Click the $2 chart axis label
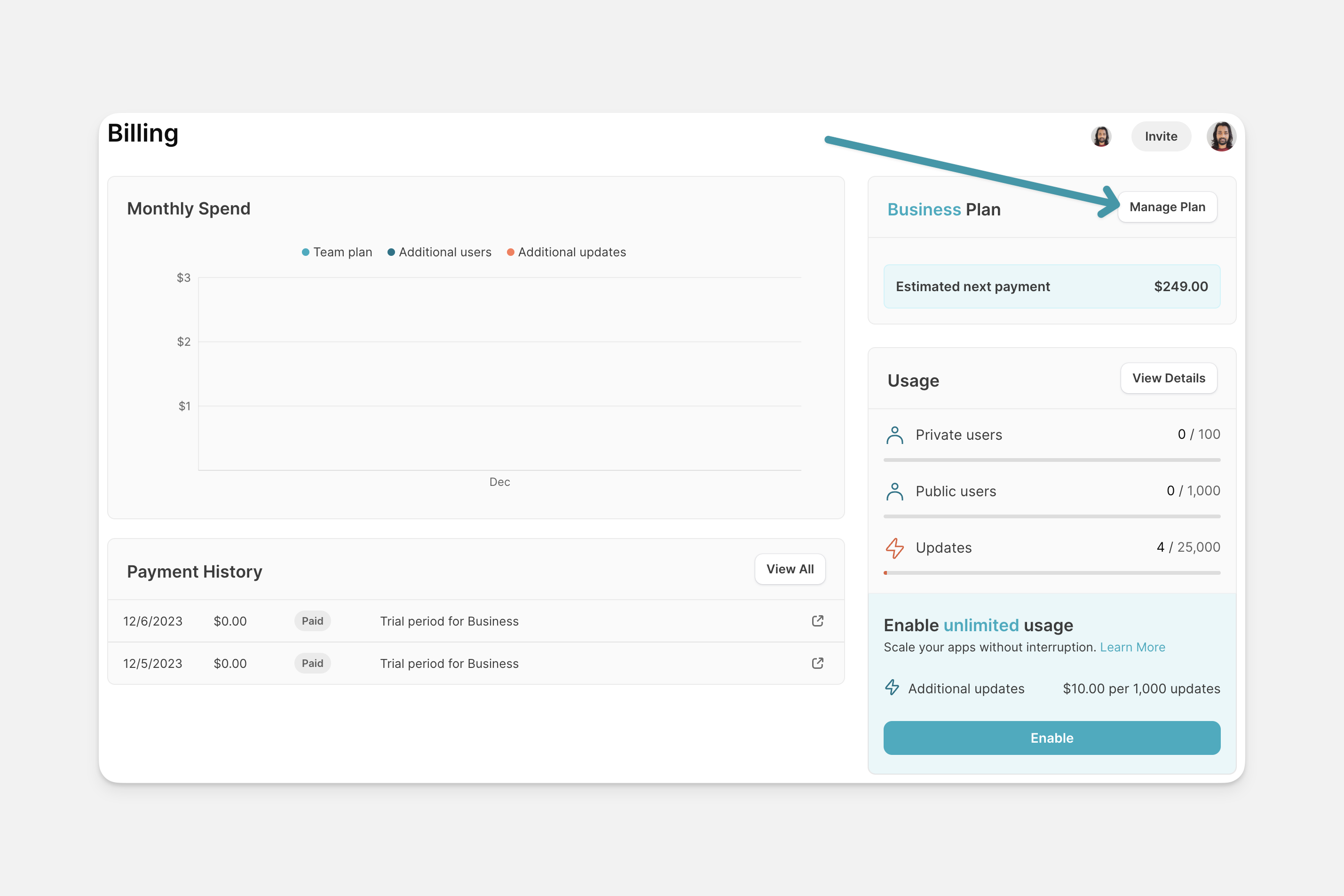The image size is (1344, 896). [183, 342]
